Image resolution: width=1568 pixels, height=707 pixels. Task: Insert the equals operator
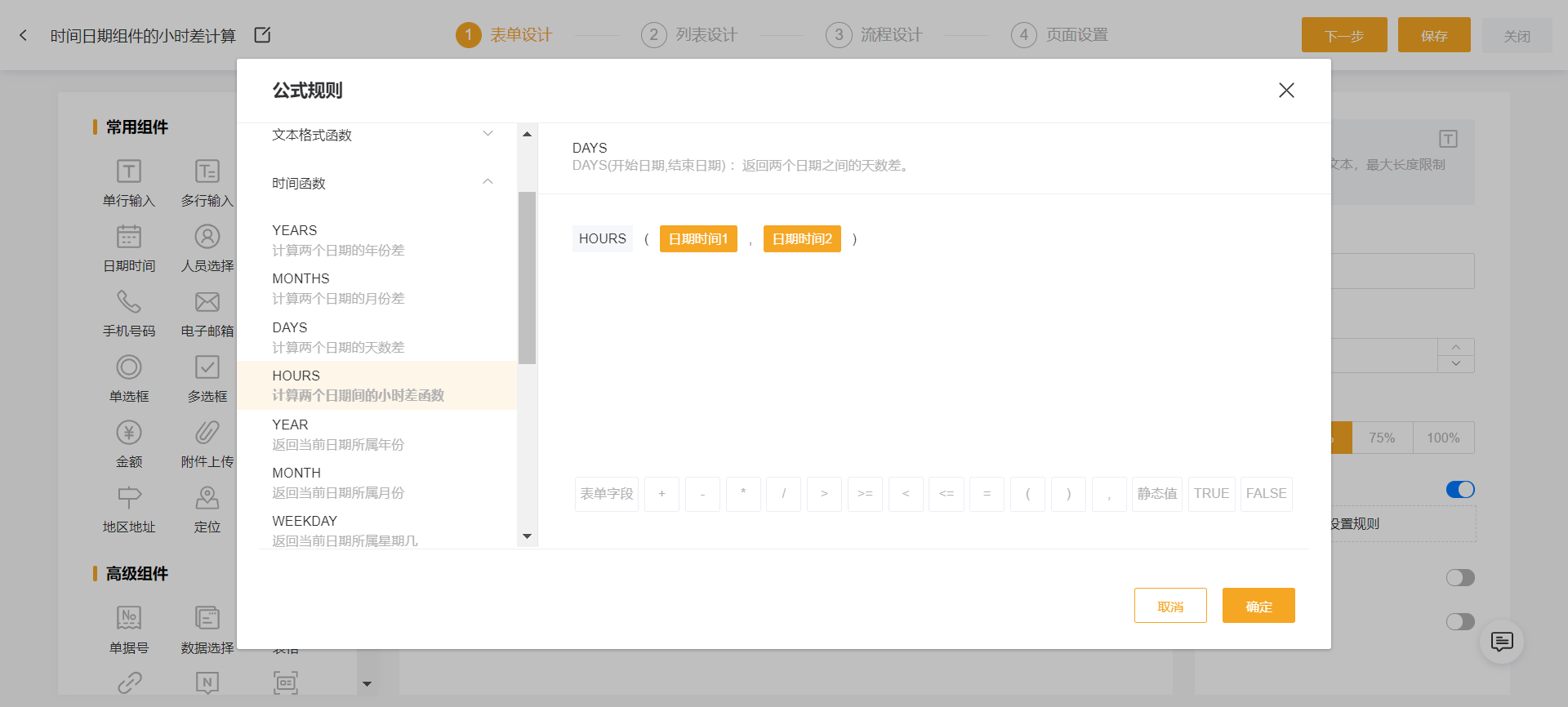coord(987,494)
